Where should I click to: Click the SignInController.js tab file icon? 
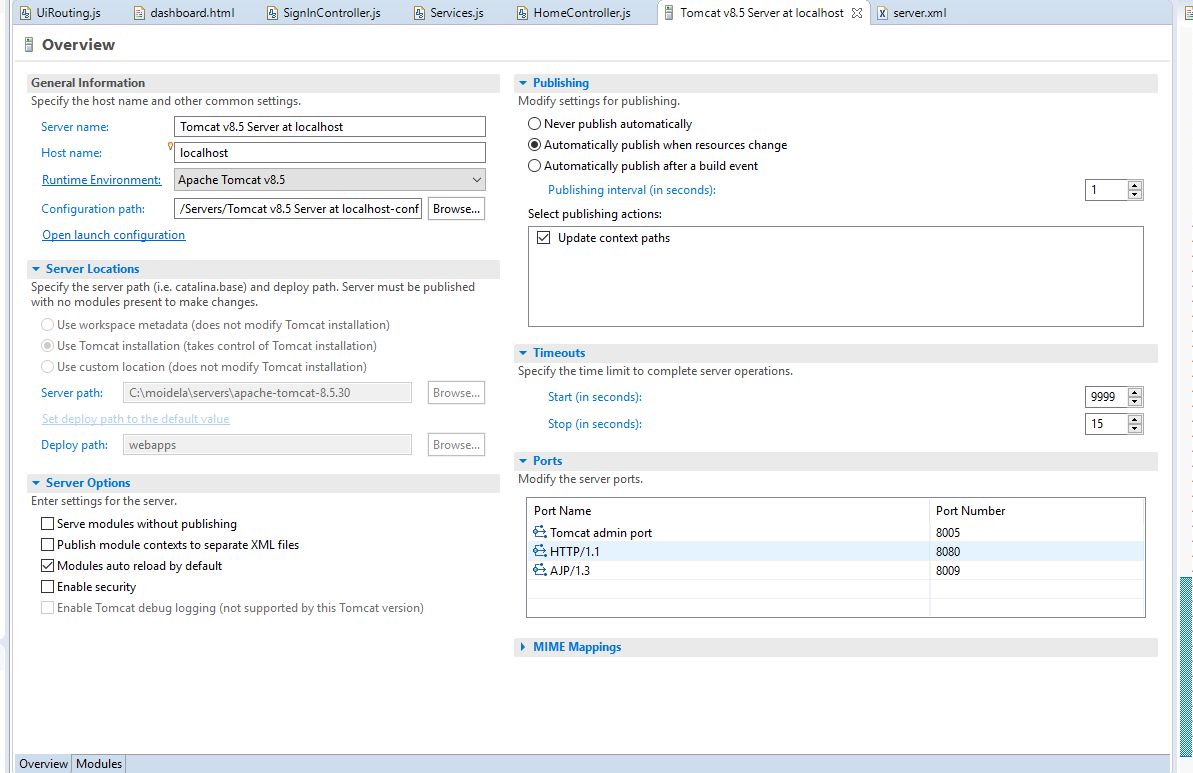[x=272, y=13]
